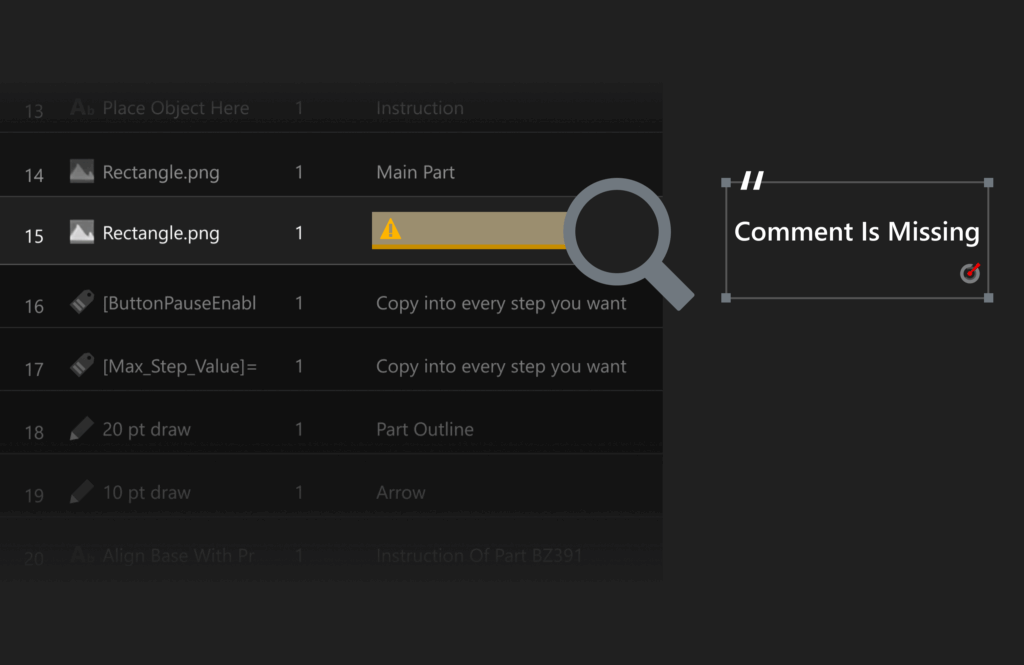The width and height of the screenshot is (1024, 665).
Task: Click the tag icon beside [ButtonPauseEnabl
Action: pos(82,303)
